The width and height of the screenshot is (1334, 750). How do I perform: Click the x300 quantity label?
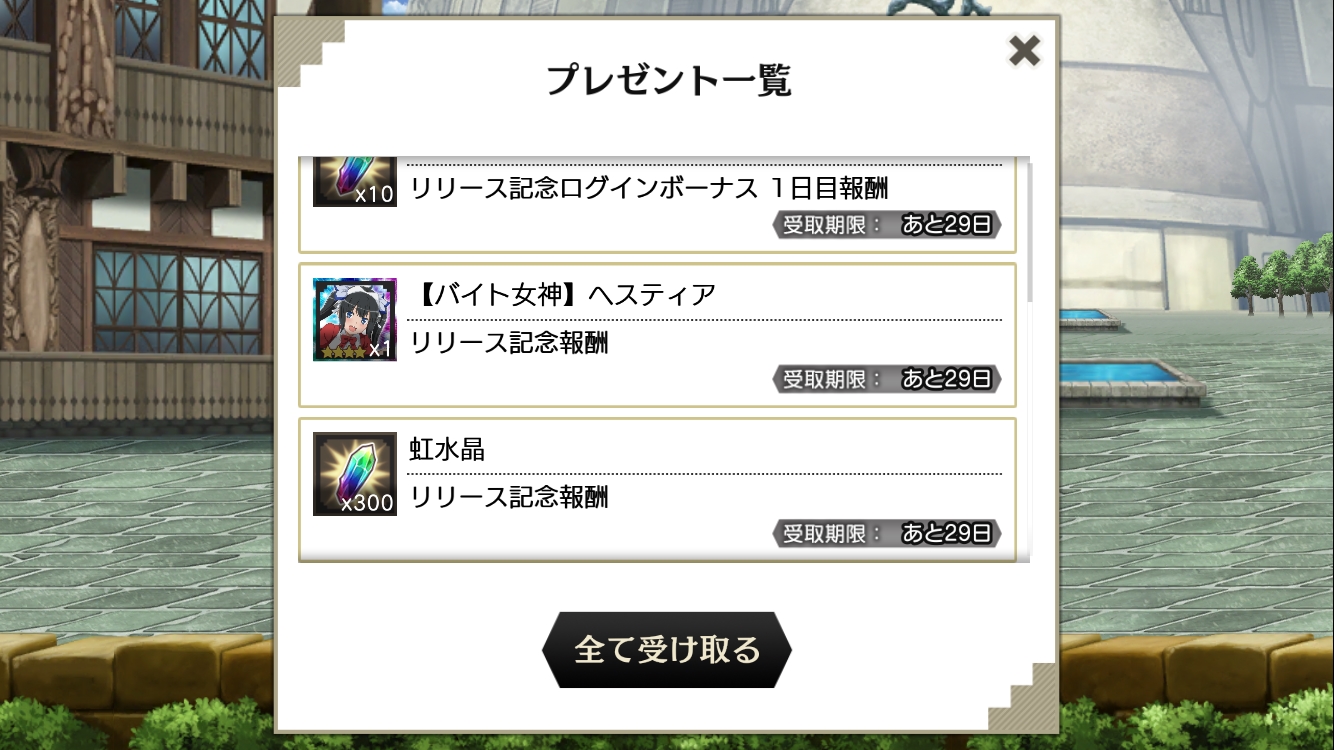pyautogui.click(x=367, y=503)
